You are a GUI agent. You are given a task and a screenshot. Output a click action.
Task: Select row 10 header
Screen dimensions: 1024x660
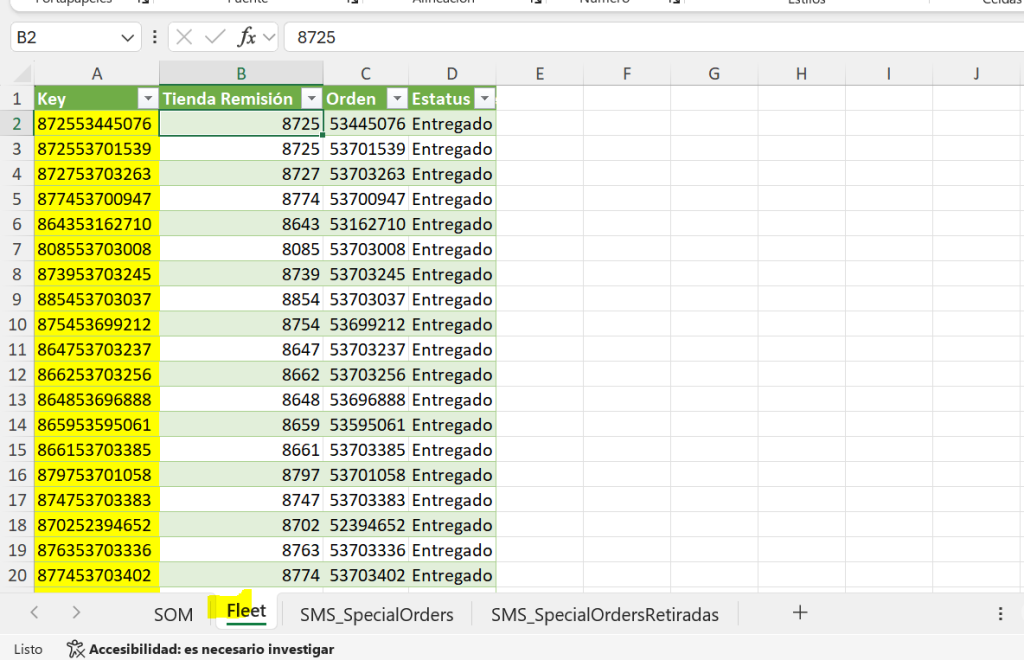click(x=17, y=324)
